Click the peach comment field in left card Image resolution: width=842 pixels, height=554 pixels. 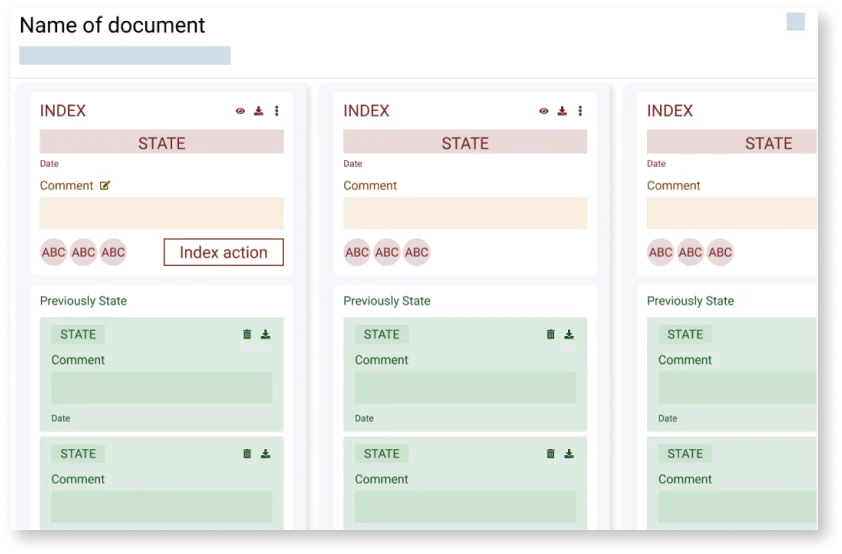(x=162, y=213)
